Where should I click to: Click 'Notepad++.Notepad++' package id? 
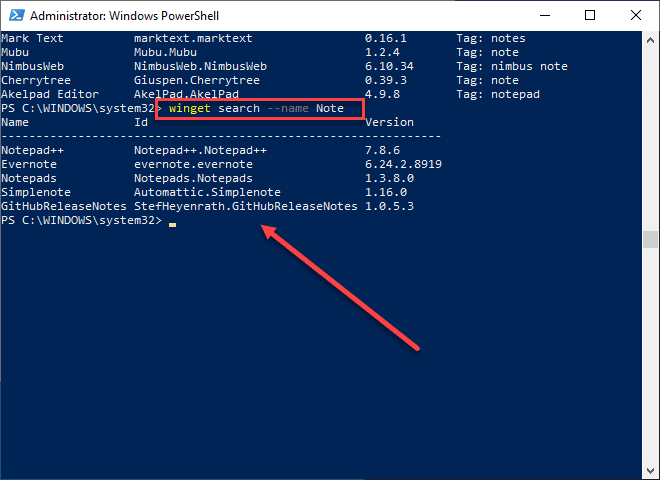point(200,150)
